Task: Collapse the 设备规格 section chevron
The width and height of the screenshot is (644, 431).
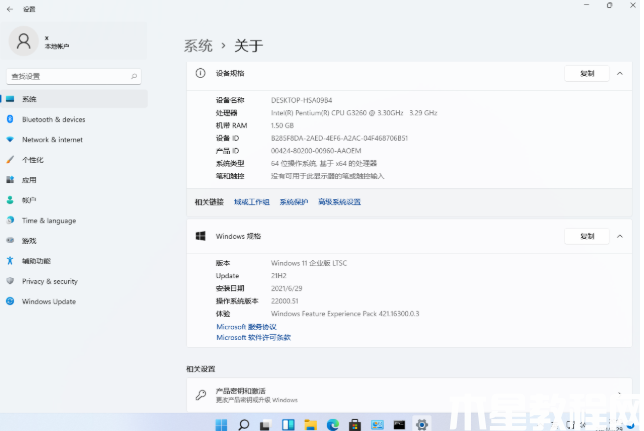Action: 620,74
